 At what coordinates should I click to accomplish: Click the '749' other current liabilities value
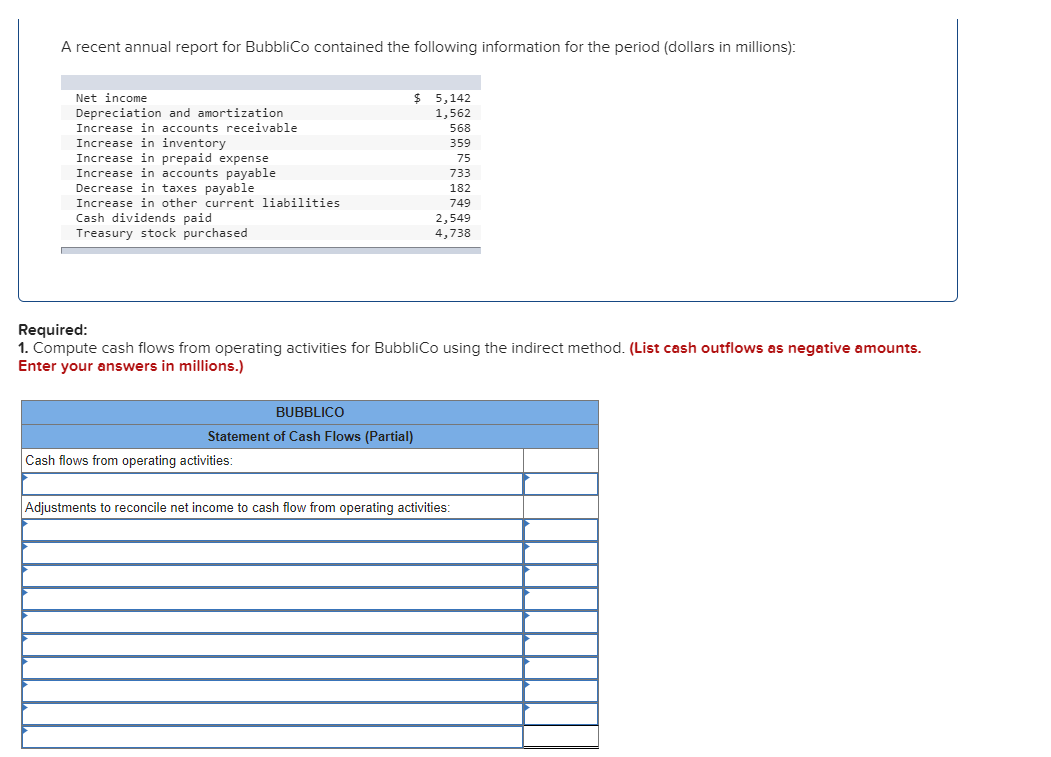460,203
